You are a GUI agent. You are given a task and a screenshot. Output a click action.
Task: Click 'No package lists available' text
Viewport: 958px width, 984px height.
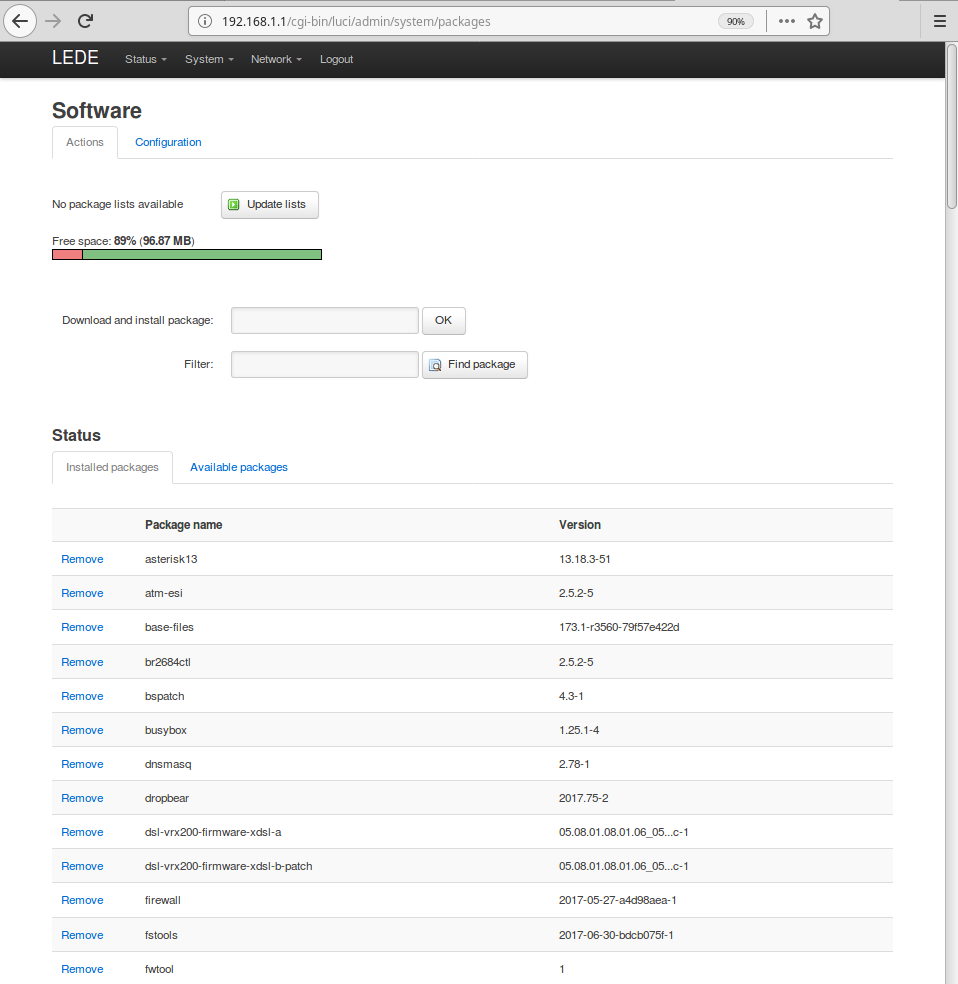point(117,204)
